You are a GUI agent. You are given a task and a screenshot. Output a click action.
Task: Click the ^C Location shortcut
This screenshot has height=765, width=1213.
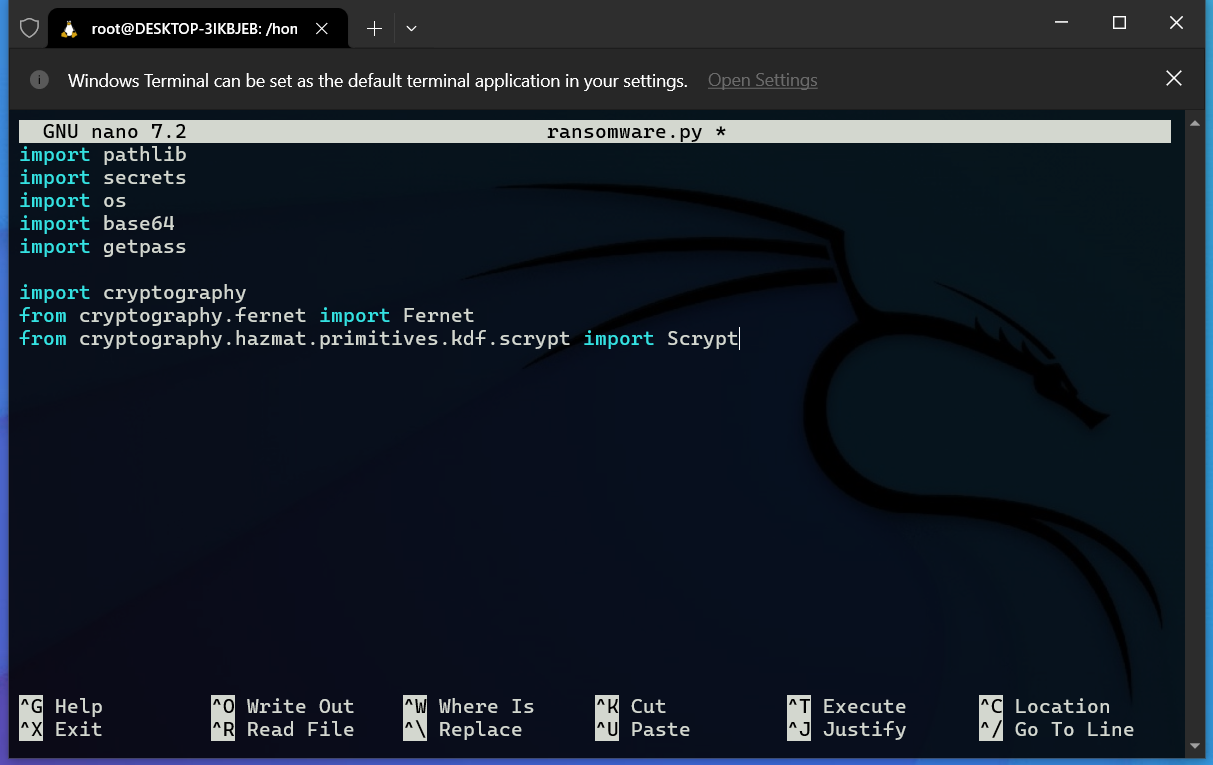pos(1045,706)
